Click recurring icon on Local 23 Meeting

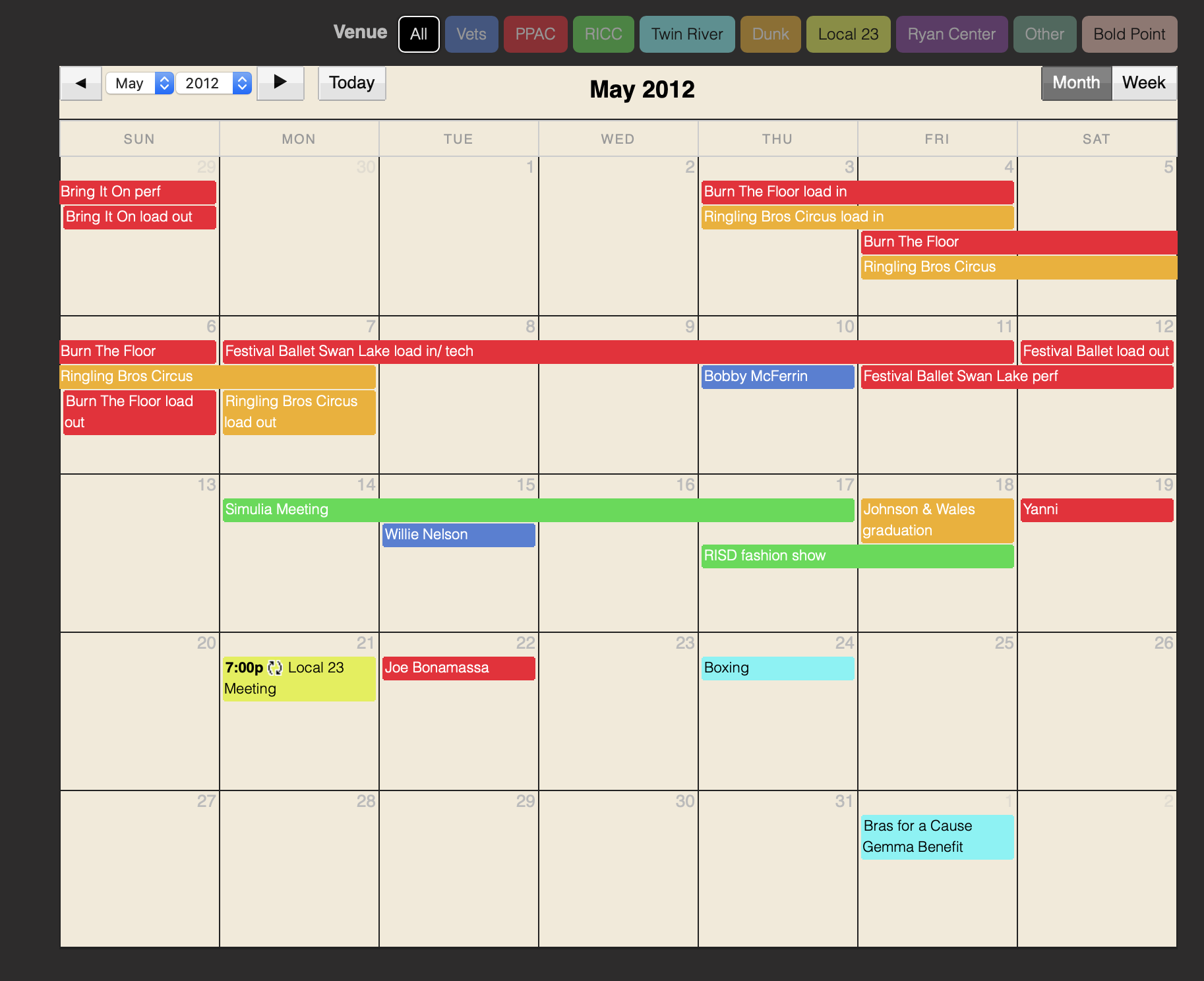pos(276,668)
